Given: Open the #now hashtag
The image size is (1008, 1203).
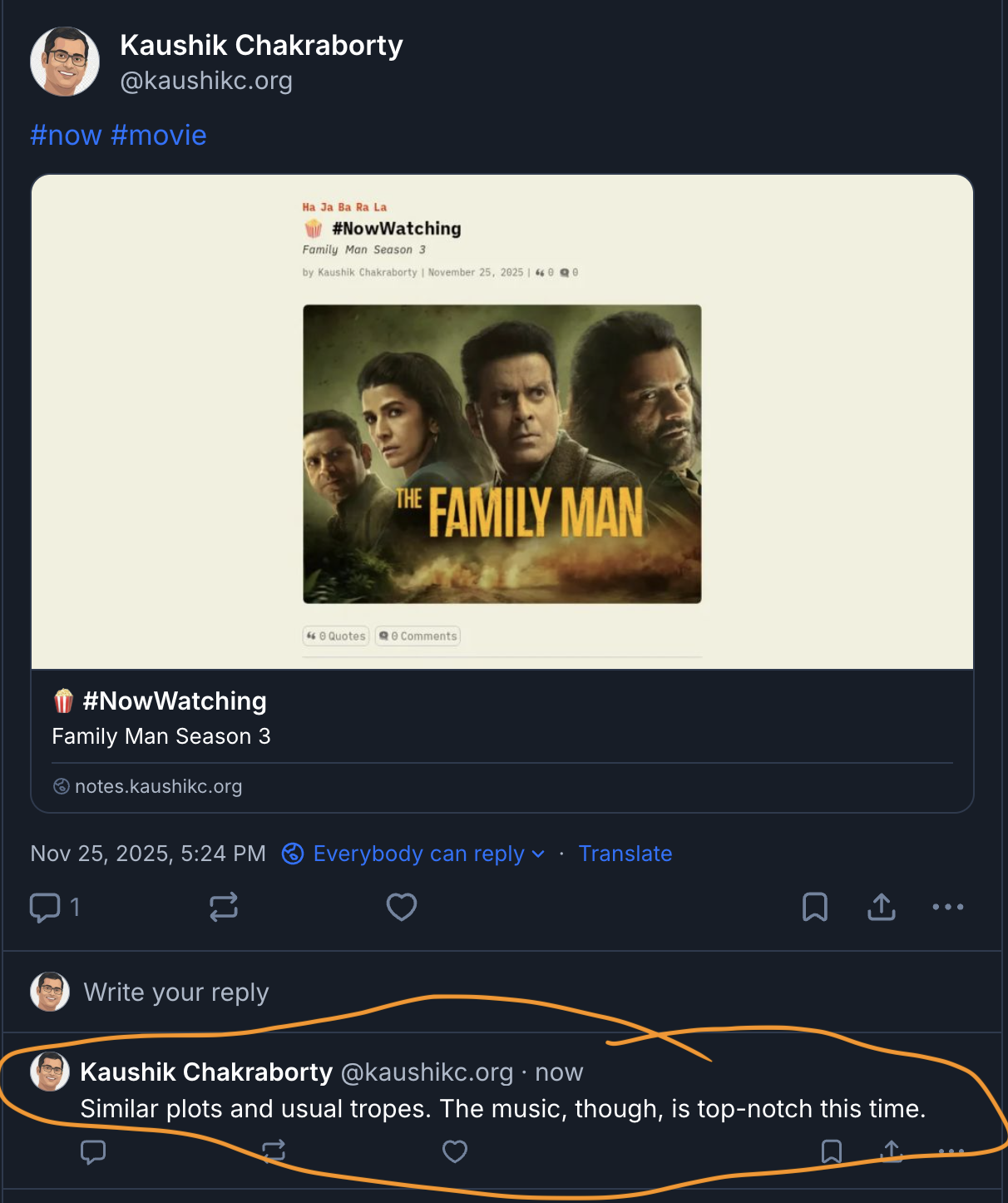Looking at the screenshot, I should click(x=67, y=135).
